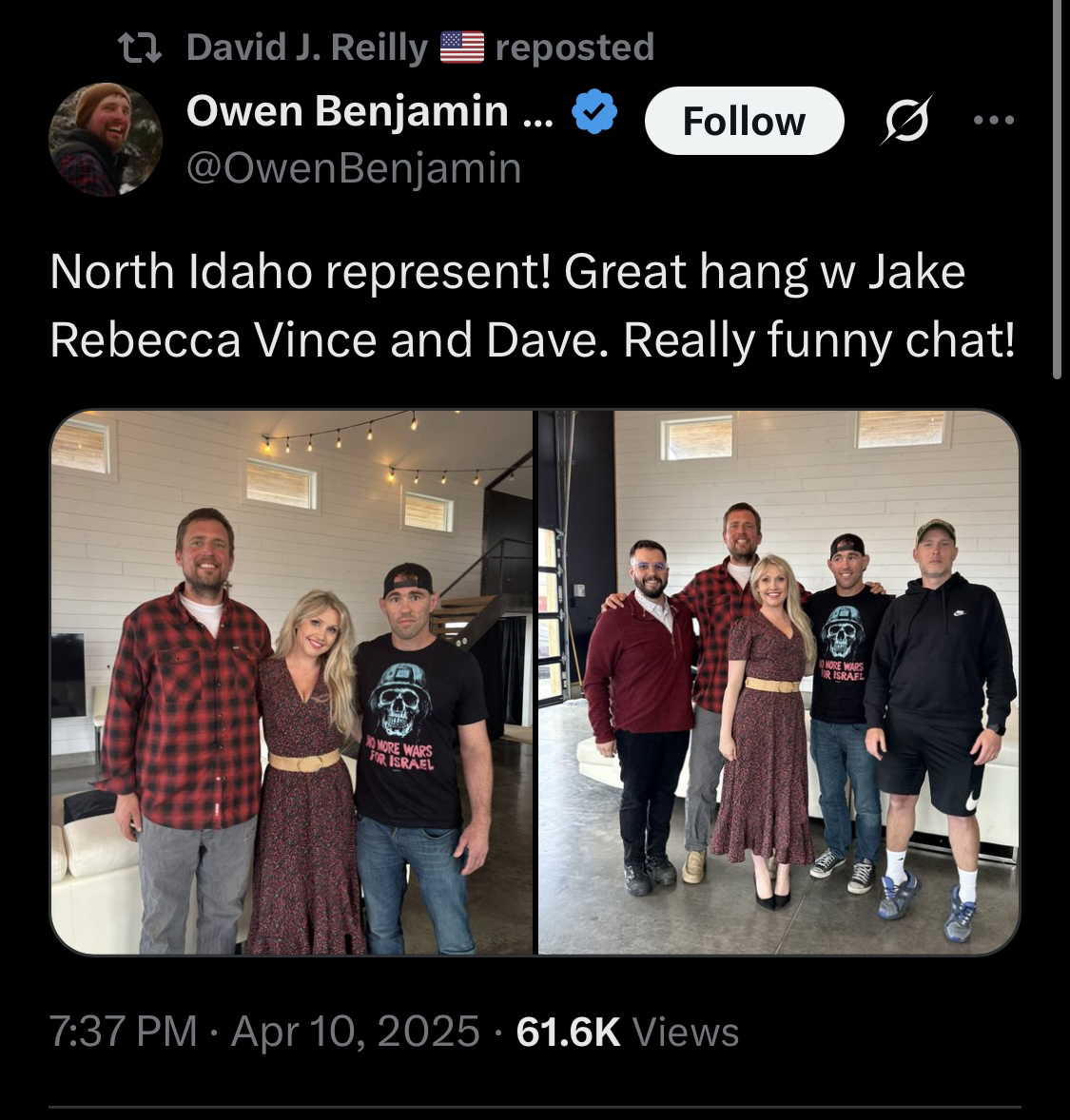Screen dimensions: 1070x1120
Task: Click the tweet text about North Idaho
Action: [533, 306]
